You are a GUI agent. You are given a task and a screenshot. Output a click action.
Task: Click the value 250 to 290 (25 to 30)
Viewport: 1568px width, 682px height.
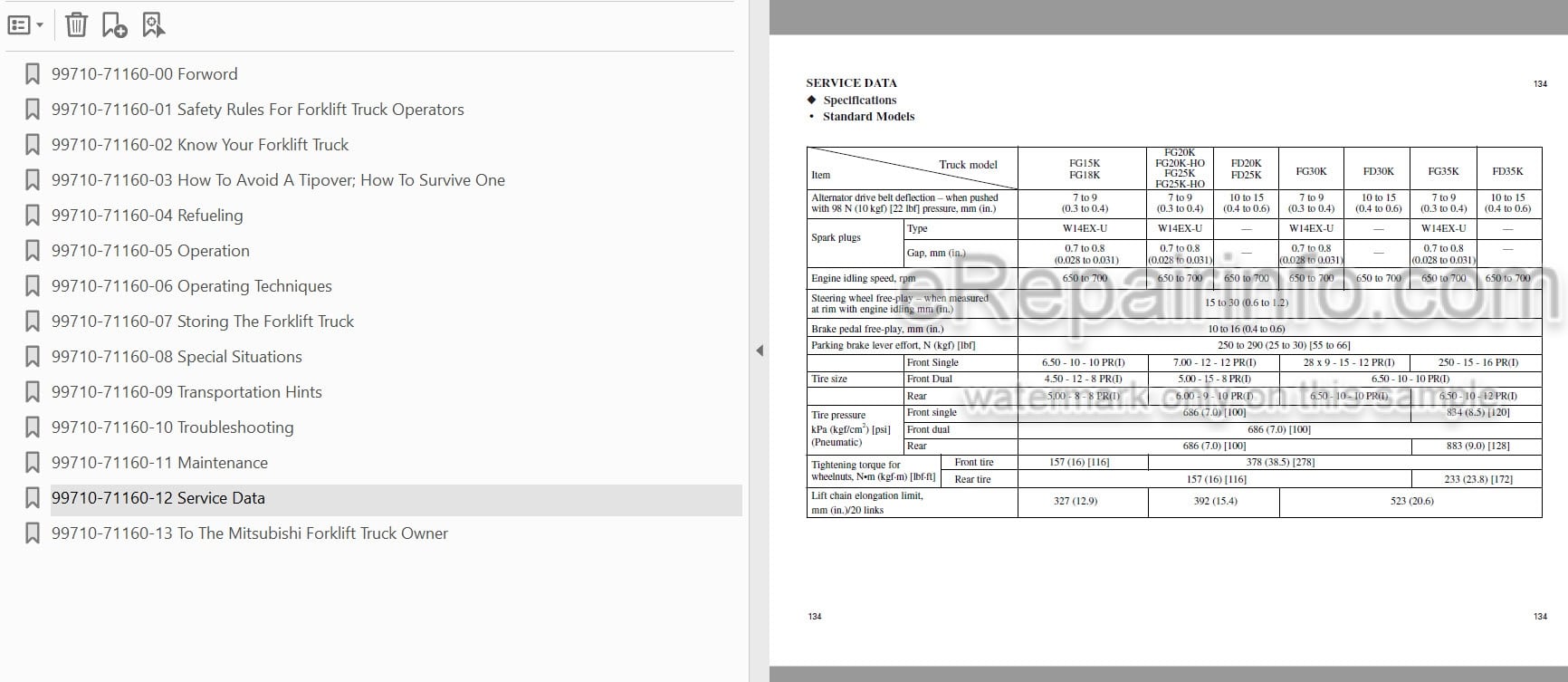[x=1283, y=346]
